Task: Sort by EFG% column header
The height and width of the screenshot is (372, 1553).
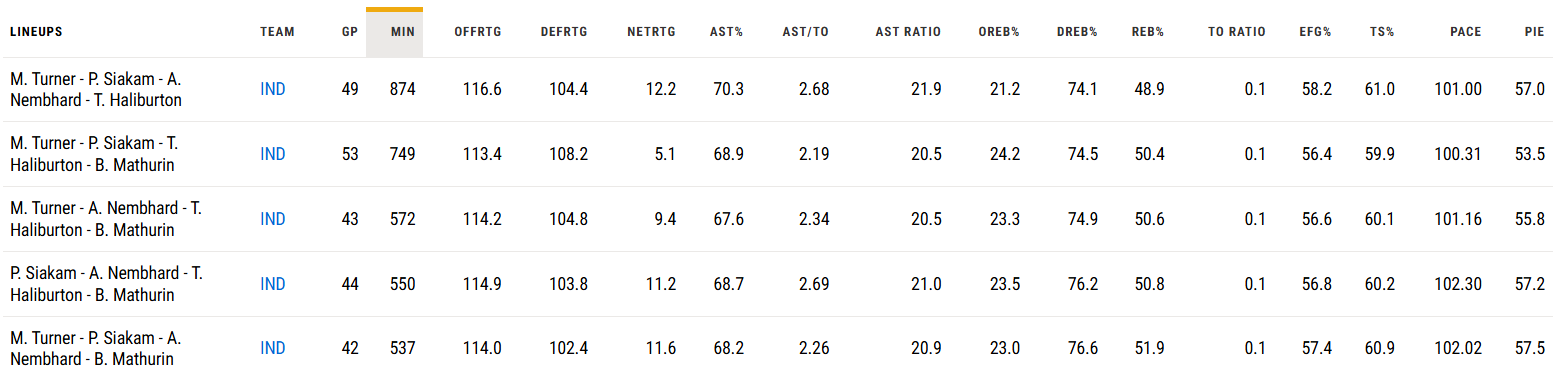Action: point(1315,32)
